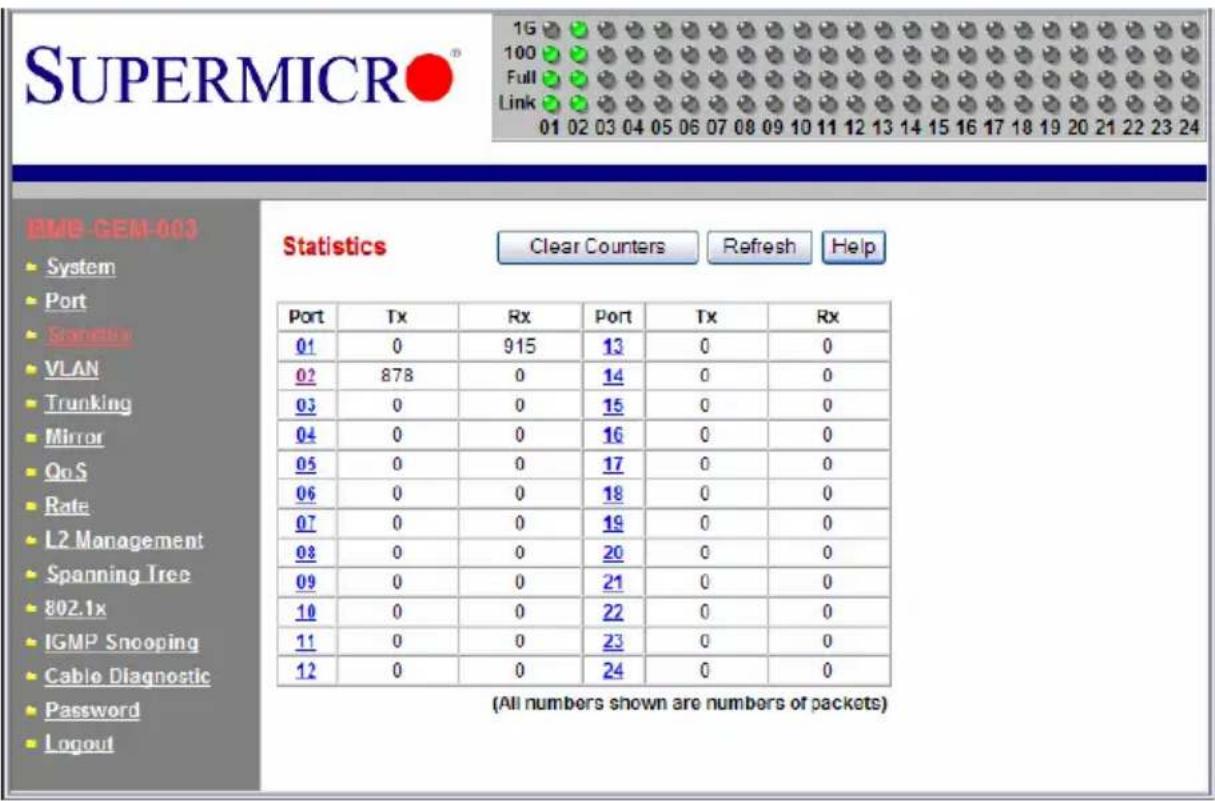1215x801 pixels.
Task: Launch Cable Diagnostic
Action: coord(128,676)
